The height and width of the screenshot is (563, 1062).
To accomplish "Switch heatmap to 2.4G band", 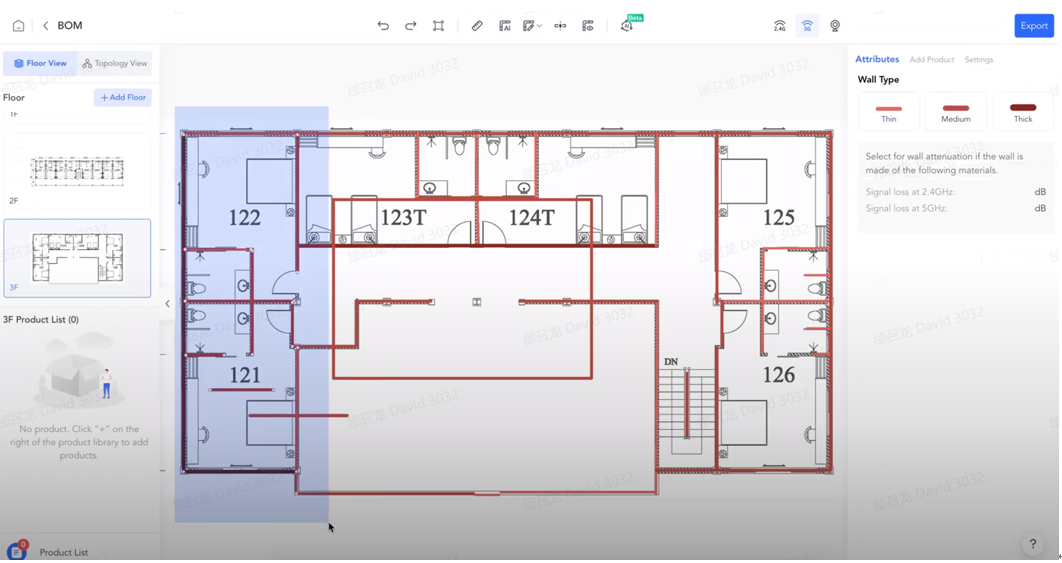I will click(x=780, y=26).
